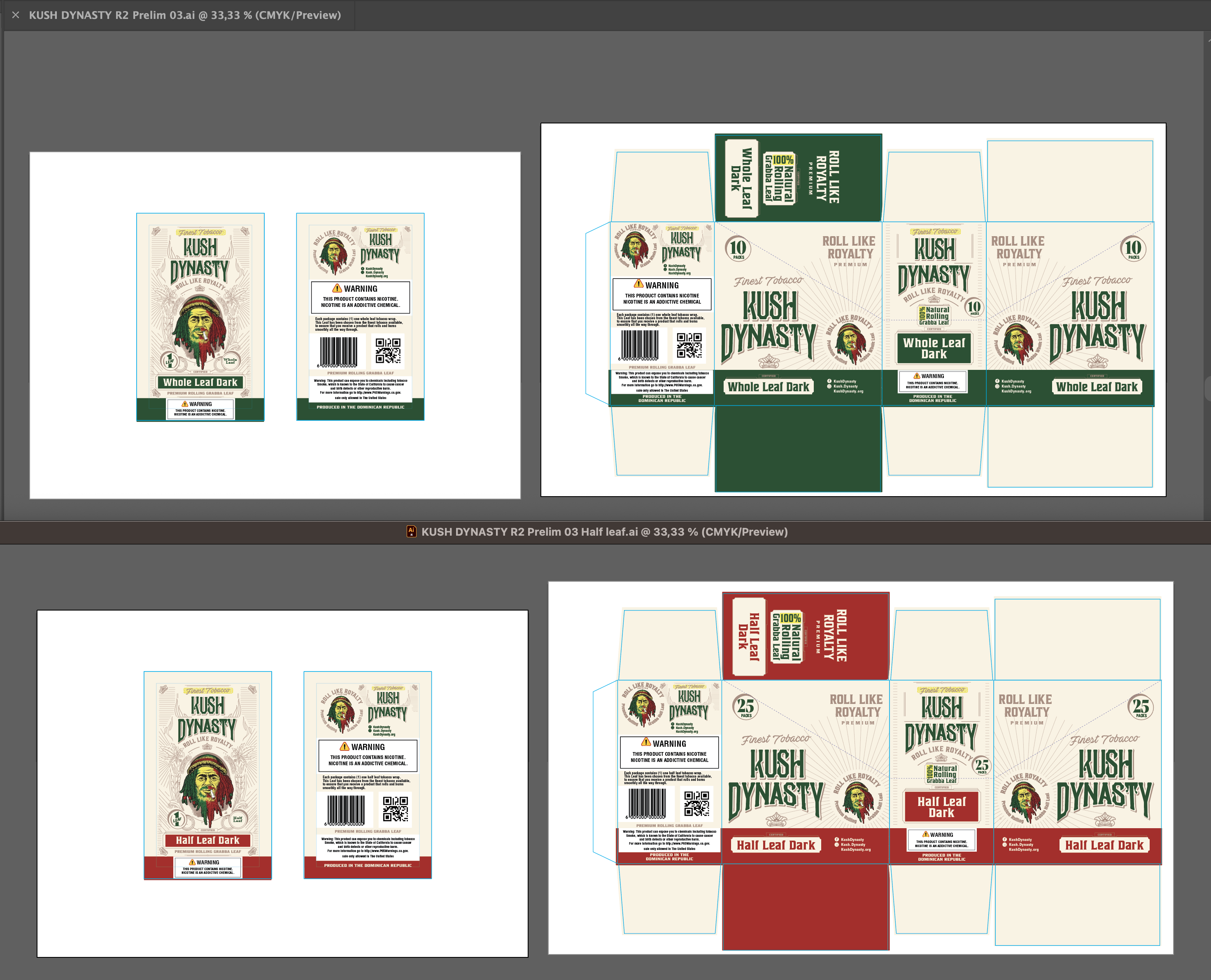The height and width of the screenshot is (980, 1211).
Task: Select blank cream top-right flap of green box dieline
Action: coord(1069,181)
